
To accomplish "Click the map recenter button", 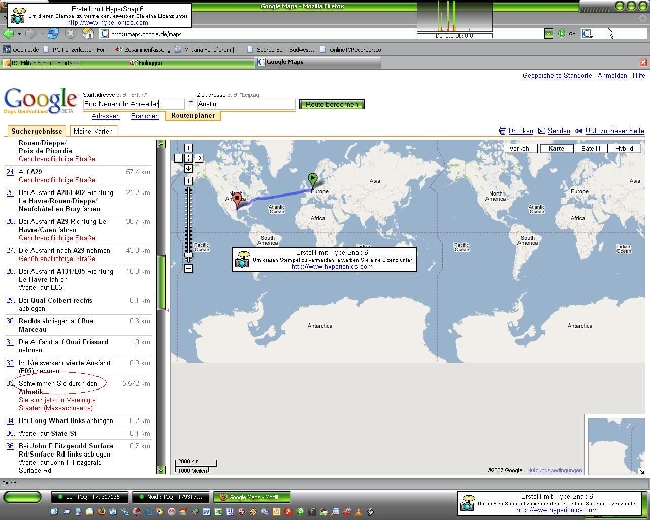I will click(188, 158).
